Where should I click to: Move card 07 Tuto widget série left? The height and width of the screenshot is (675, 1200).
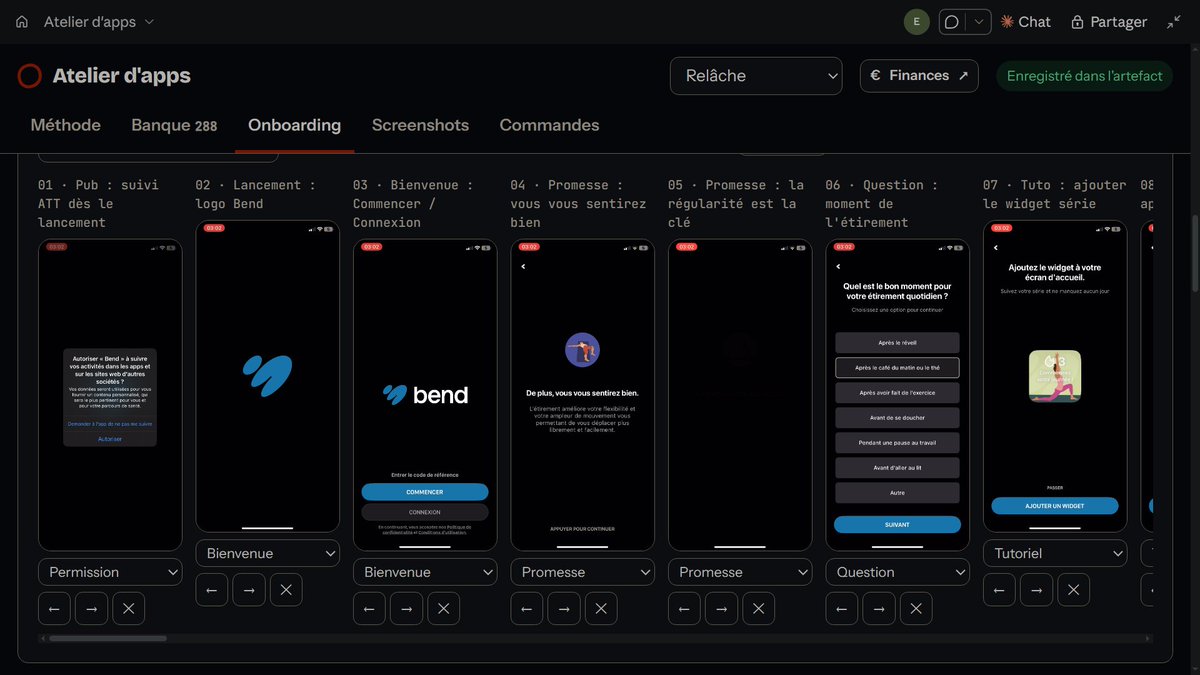point(999,590)
